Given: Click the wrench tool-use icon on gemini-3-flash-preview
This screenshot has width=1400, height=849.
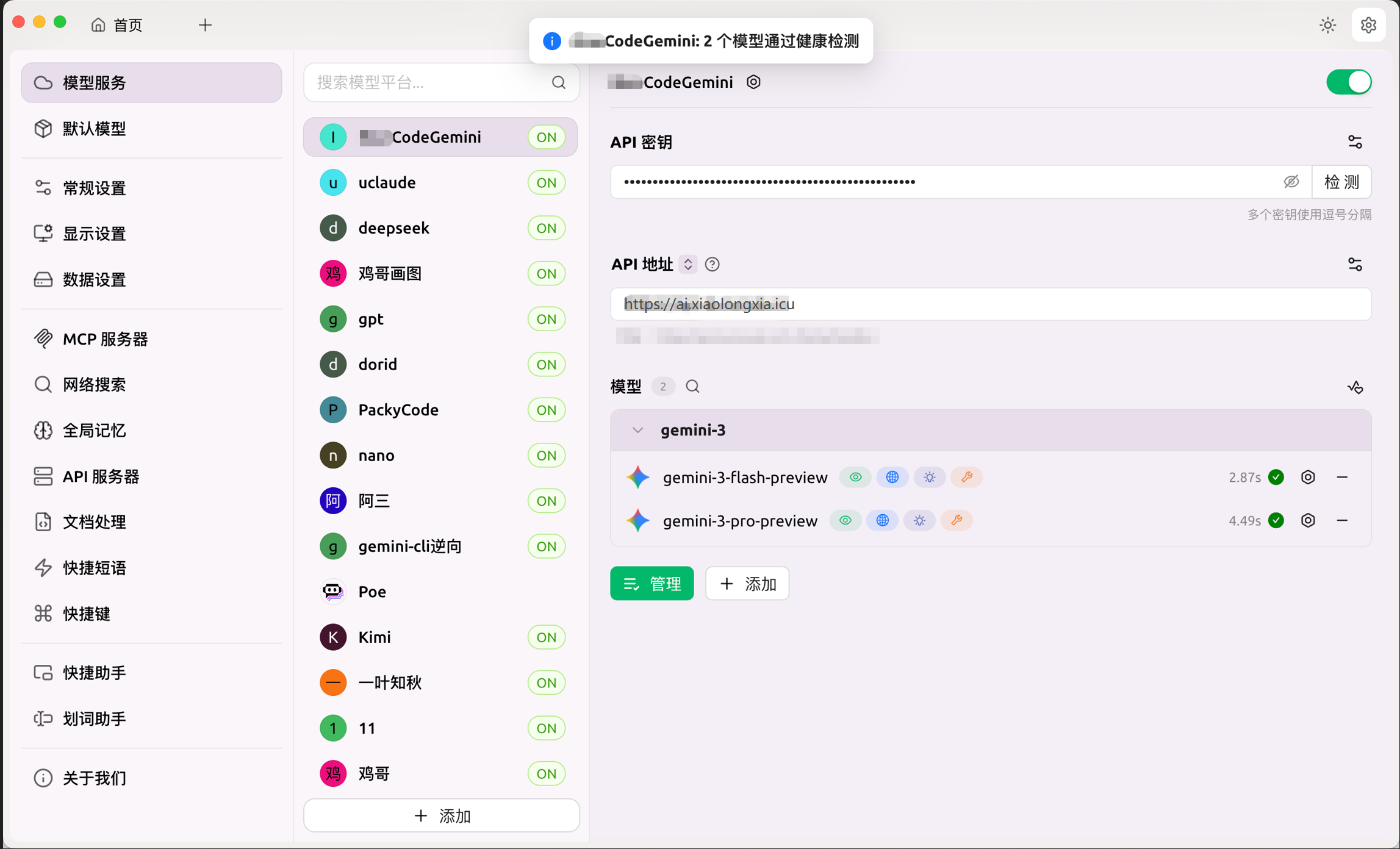Looking at the screenshot, I should tap(967, 477).
